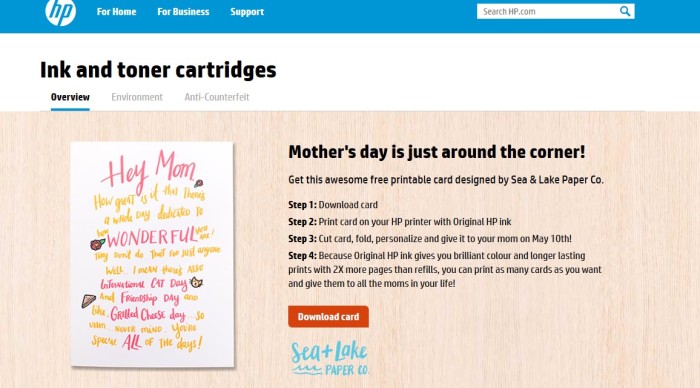700x388 pixels.
Task: Switch to the Overview tab
Action: click(x=70, y=97)
